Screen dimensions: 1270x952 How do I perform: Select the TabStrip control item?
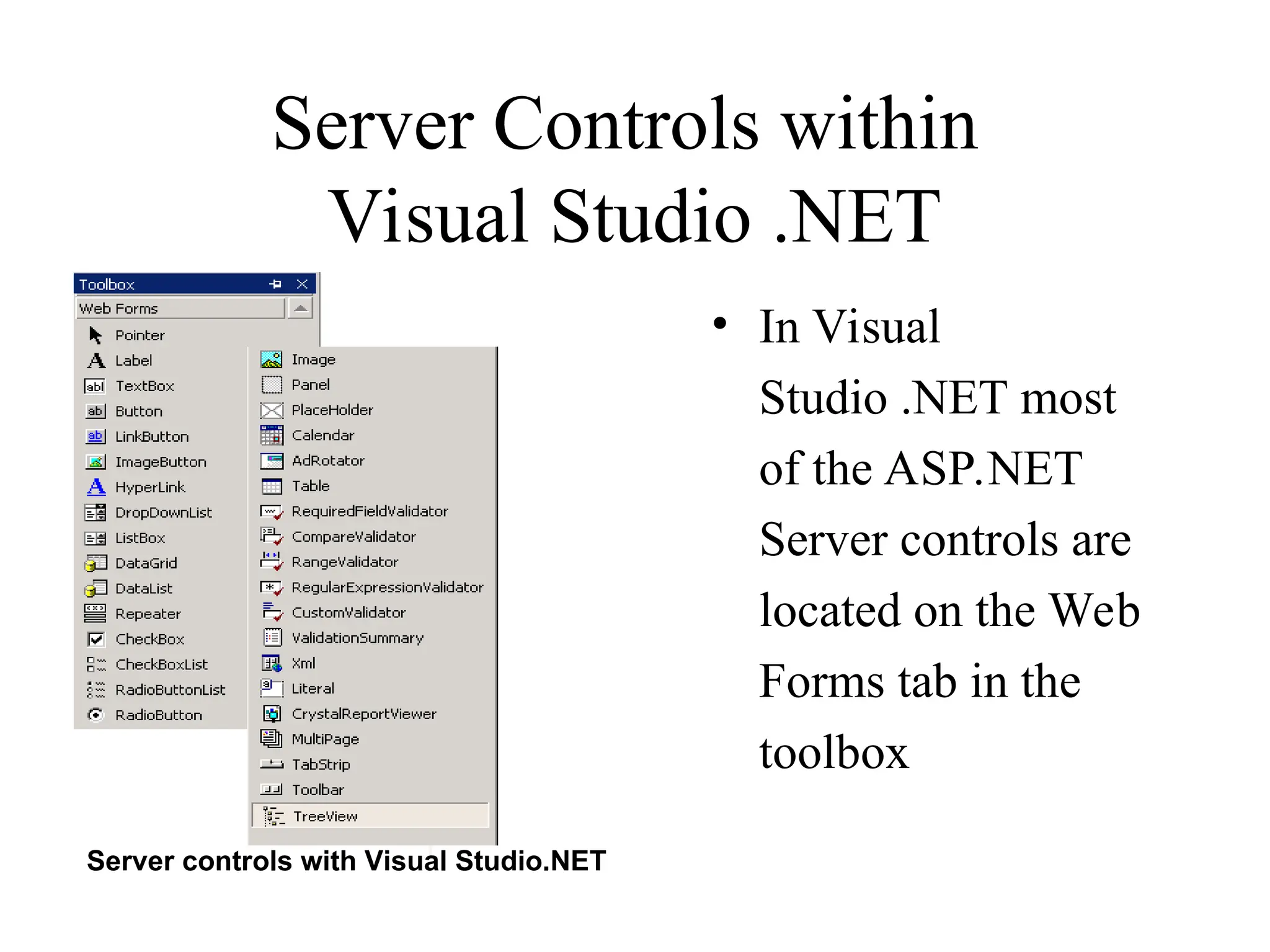pyautogui.click(x=321, y=765)
